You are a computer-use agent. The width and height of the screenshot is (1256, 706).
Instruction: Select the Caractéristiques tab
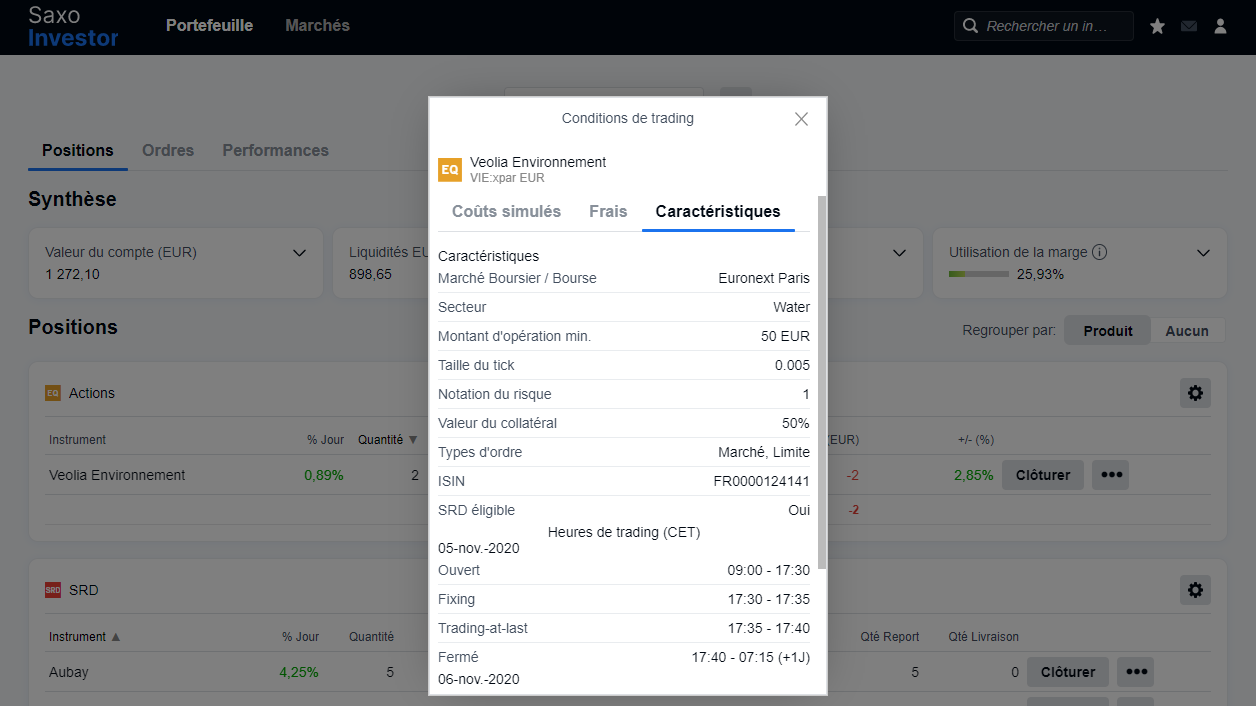coord(718,211)
